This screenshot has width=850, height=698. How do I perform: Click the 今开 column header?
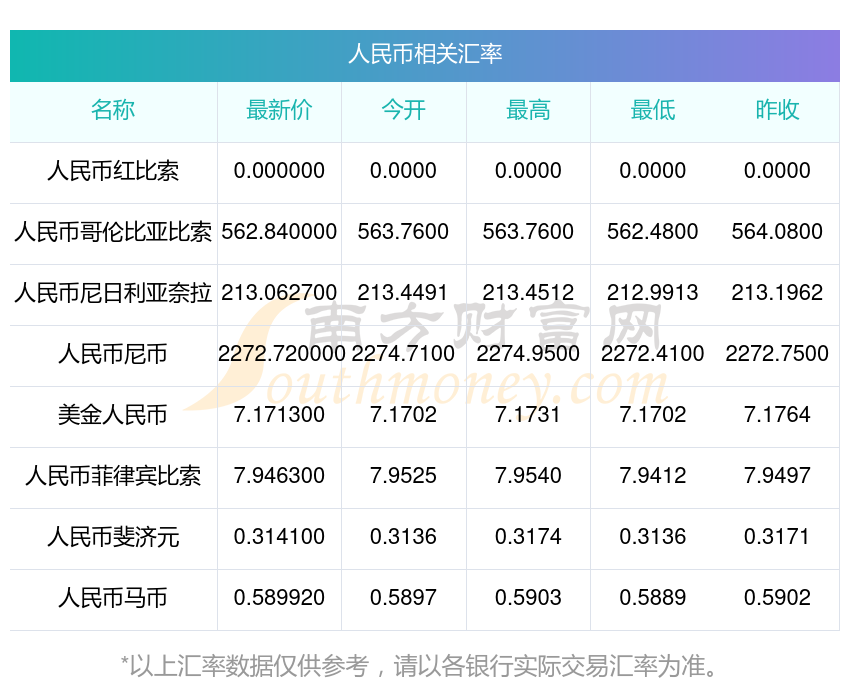(x=403, y=110)
